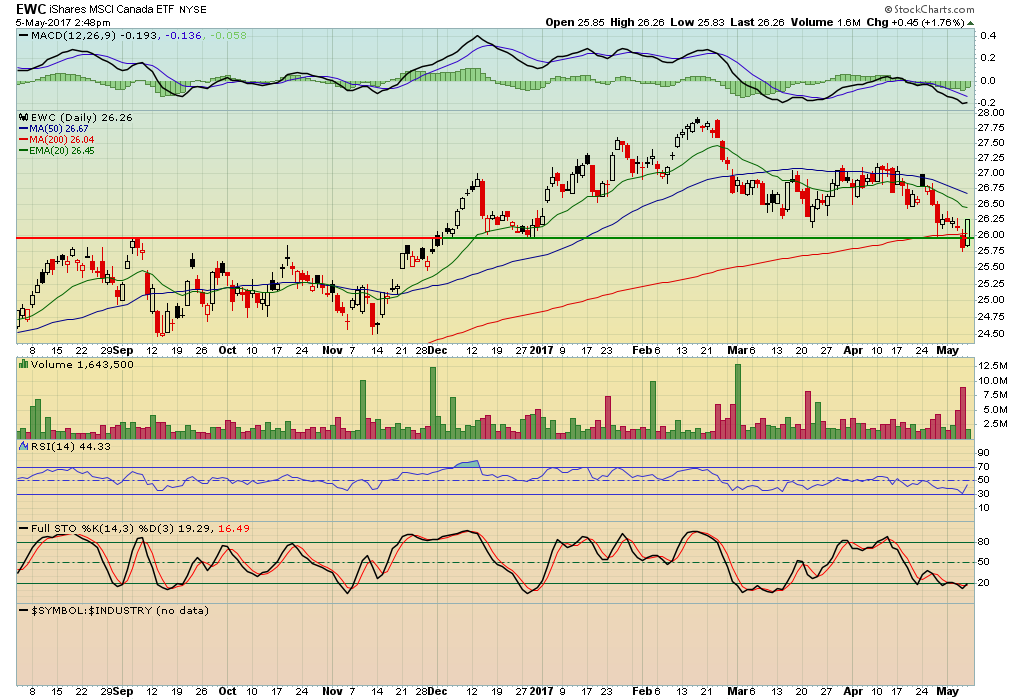
Task: Click the green MACD histogram value -0.058
Action: coord(227,35)
